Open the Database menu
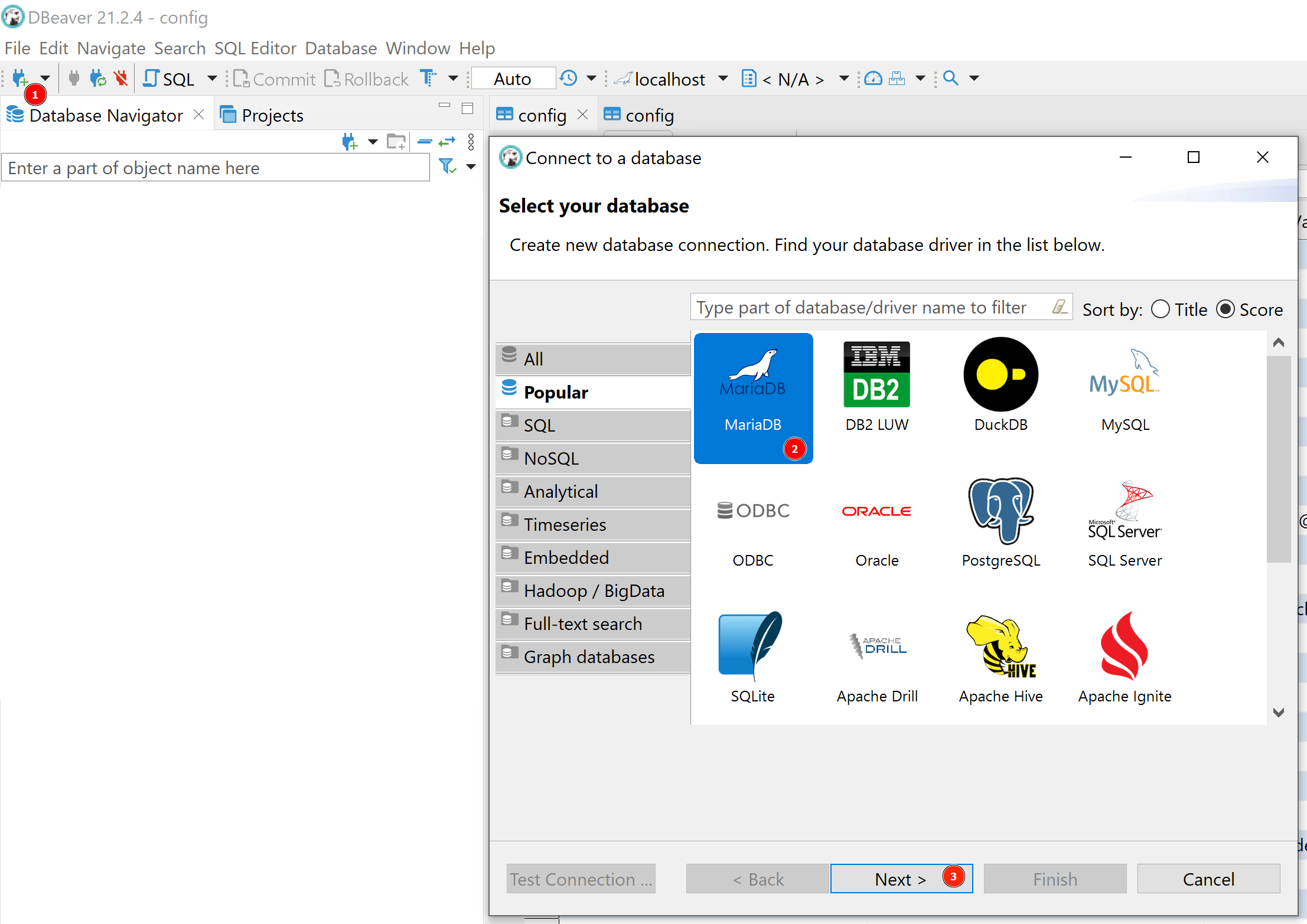1307x924 pixels. coord(342,48)
